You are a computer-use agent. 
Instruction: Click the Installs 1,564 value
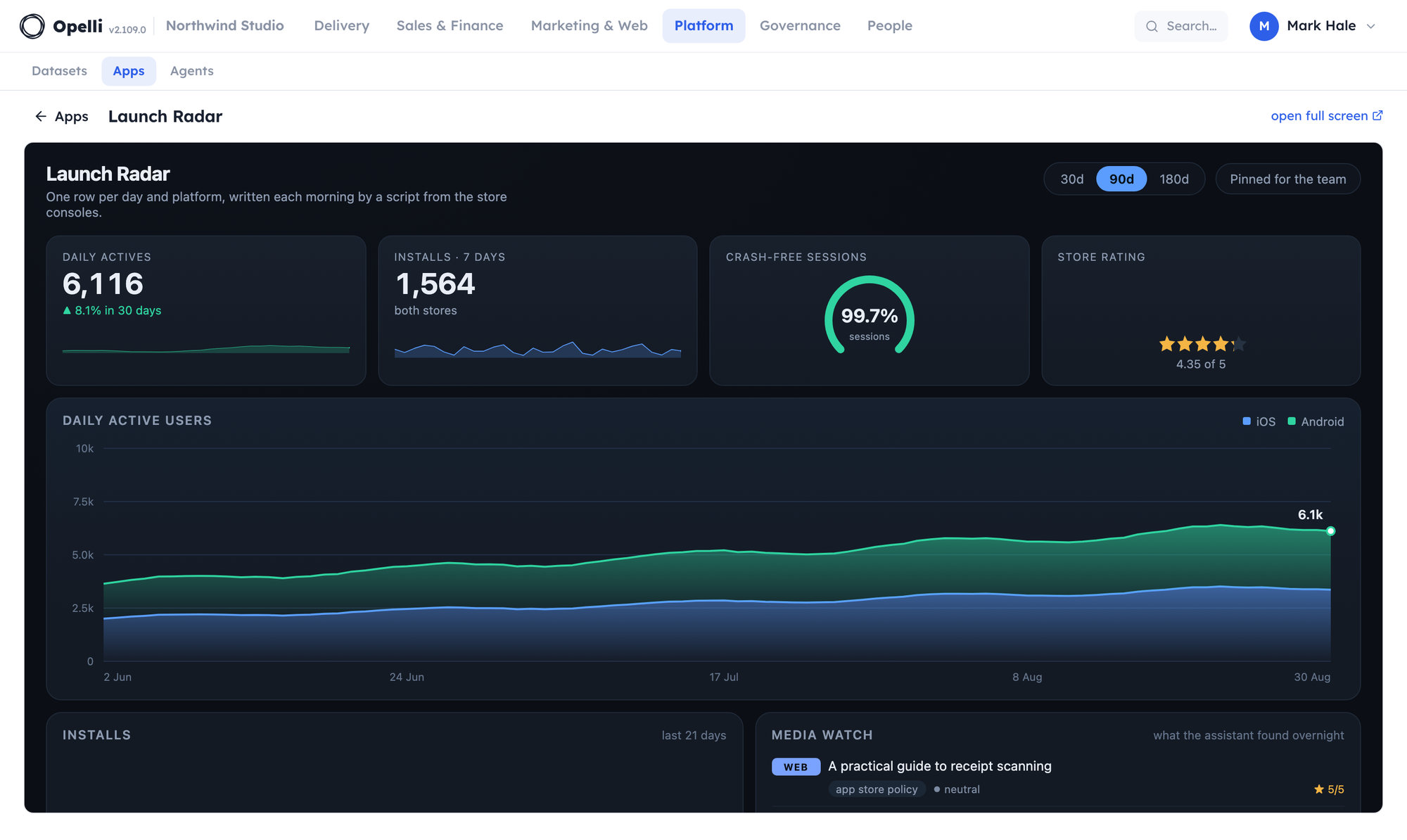tap(435, 284)
